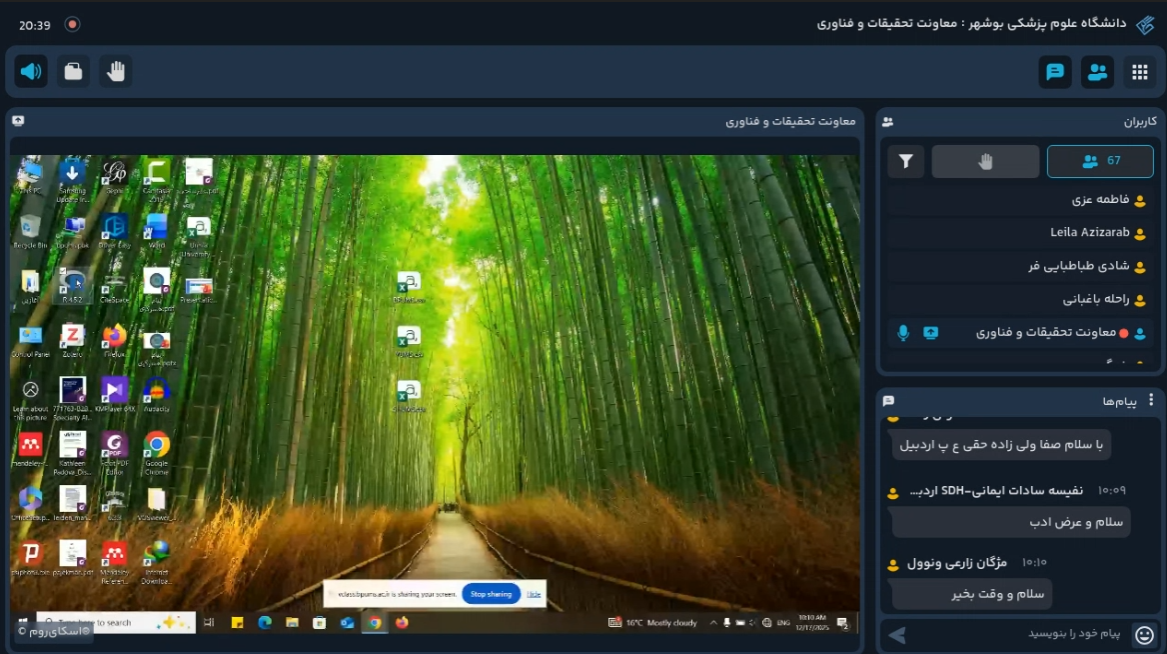The width and height of the screenshot is (1167, 654).
Task: Toggle the chat panel button in top bar
Action: pos(1054,72)
